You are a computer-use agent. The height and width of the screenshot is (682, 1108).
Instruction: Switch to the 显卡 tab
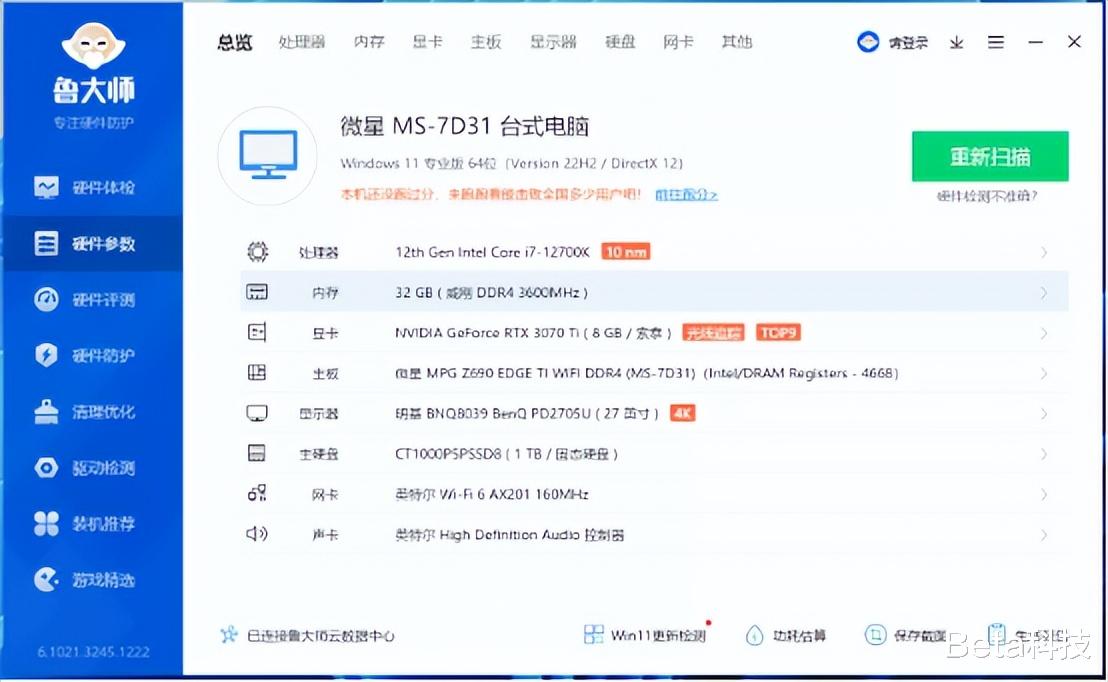[427, 42]
